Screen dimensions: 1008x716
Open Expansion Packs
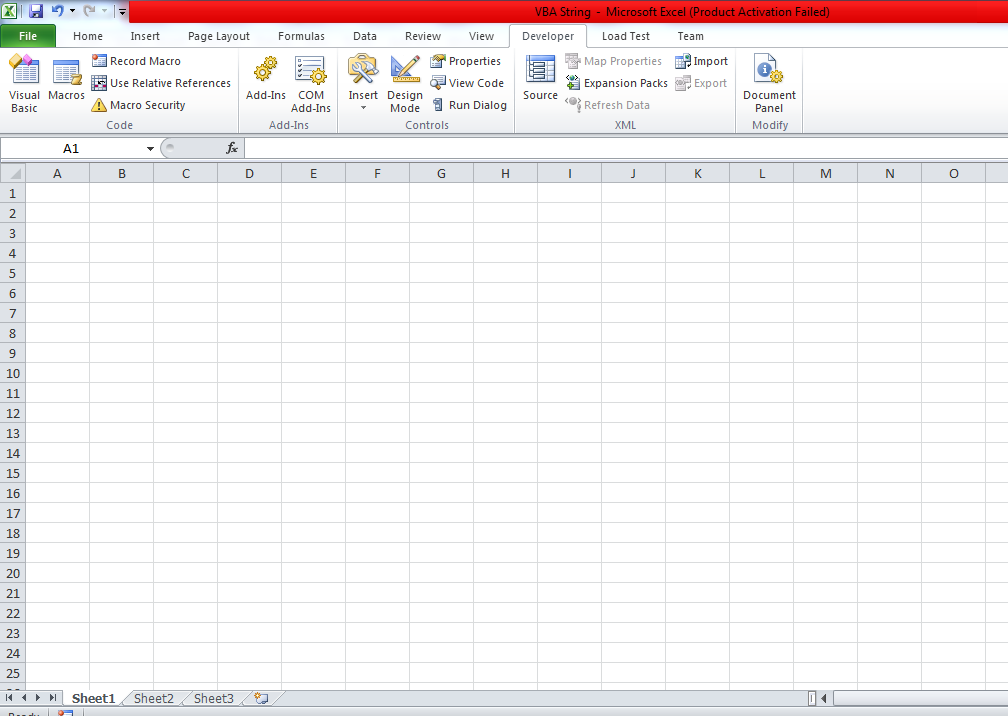pos(616,83)
